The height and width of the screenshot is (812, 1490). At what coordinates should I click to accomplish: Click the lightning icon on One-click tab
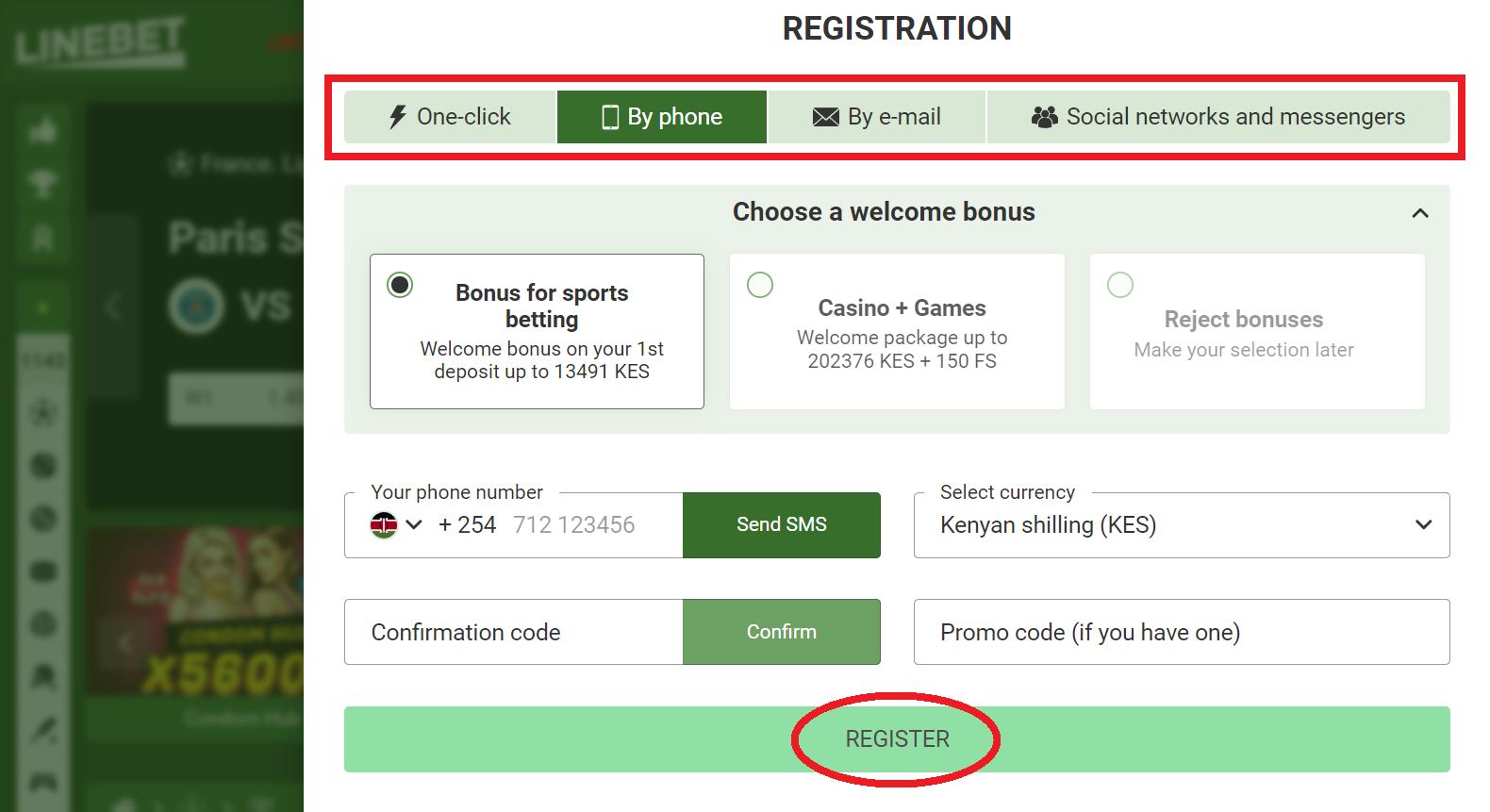click(397, 116)
